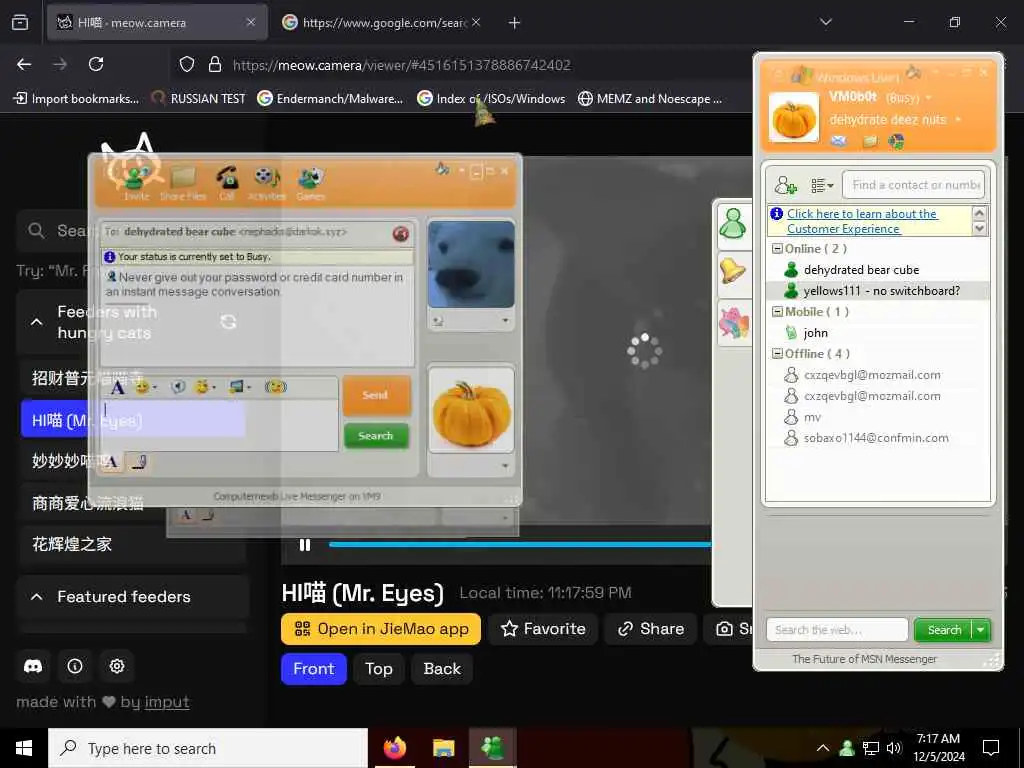Click the Share button
Screen dimensions: 1024x768
point(651,629)
